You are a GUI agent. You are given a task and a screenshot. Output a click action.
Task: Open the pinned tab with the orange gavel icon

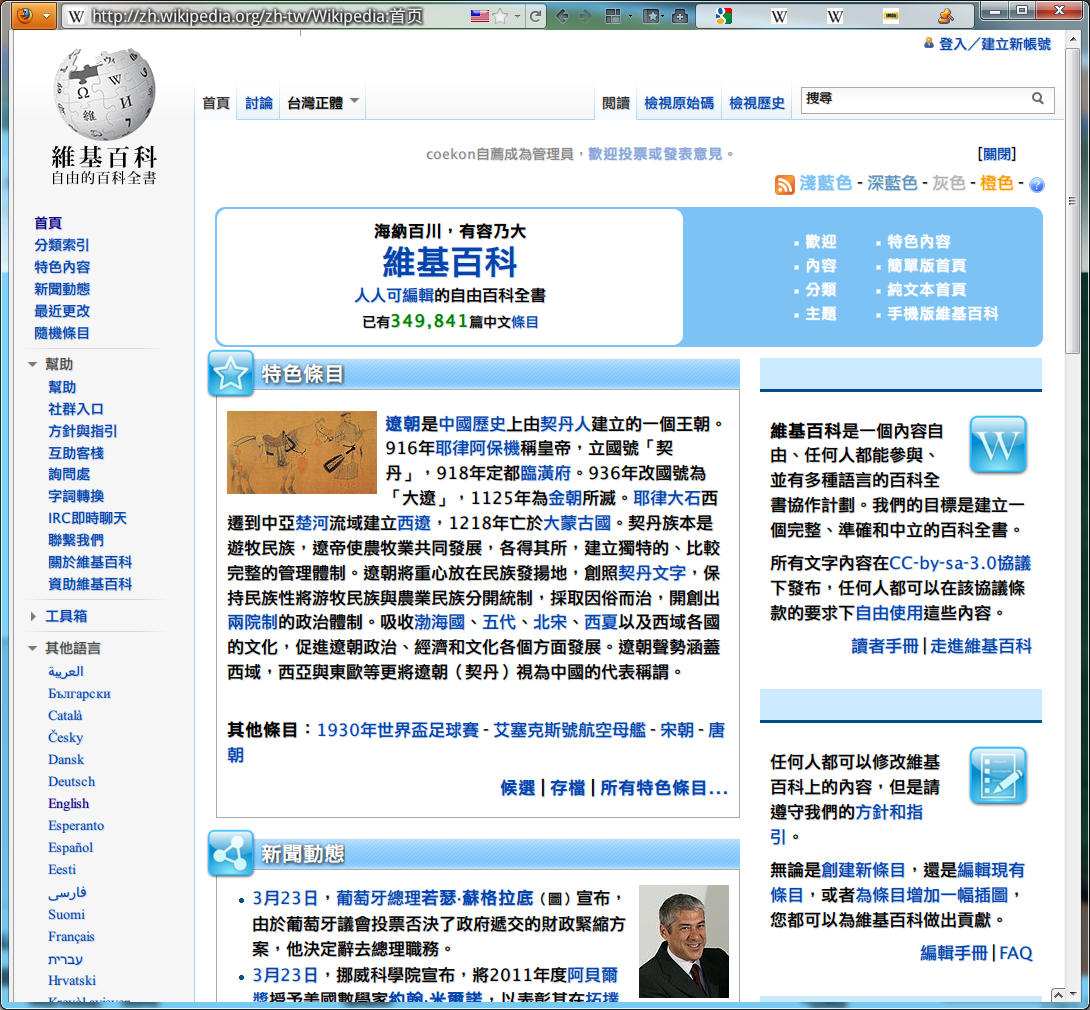[945, 16]
